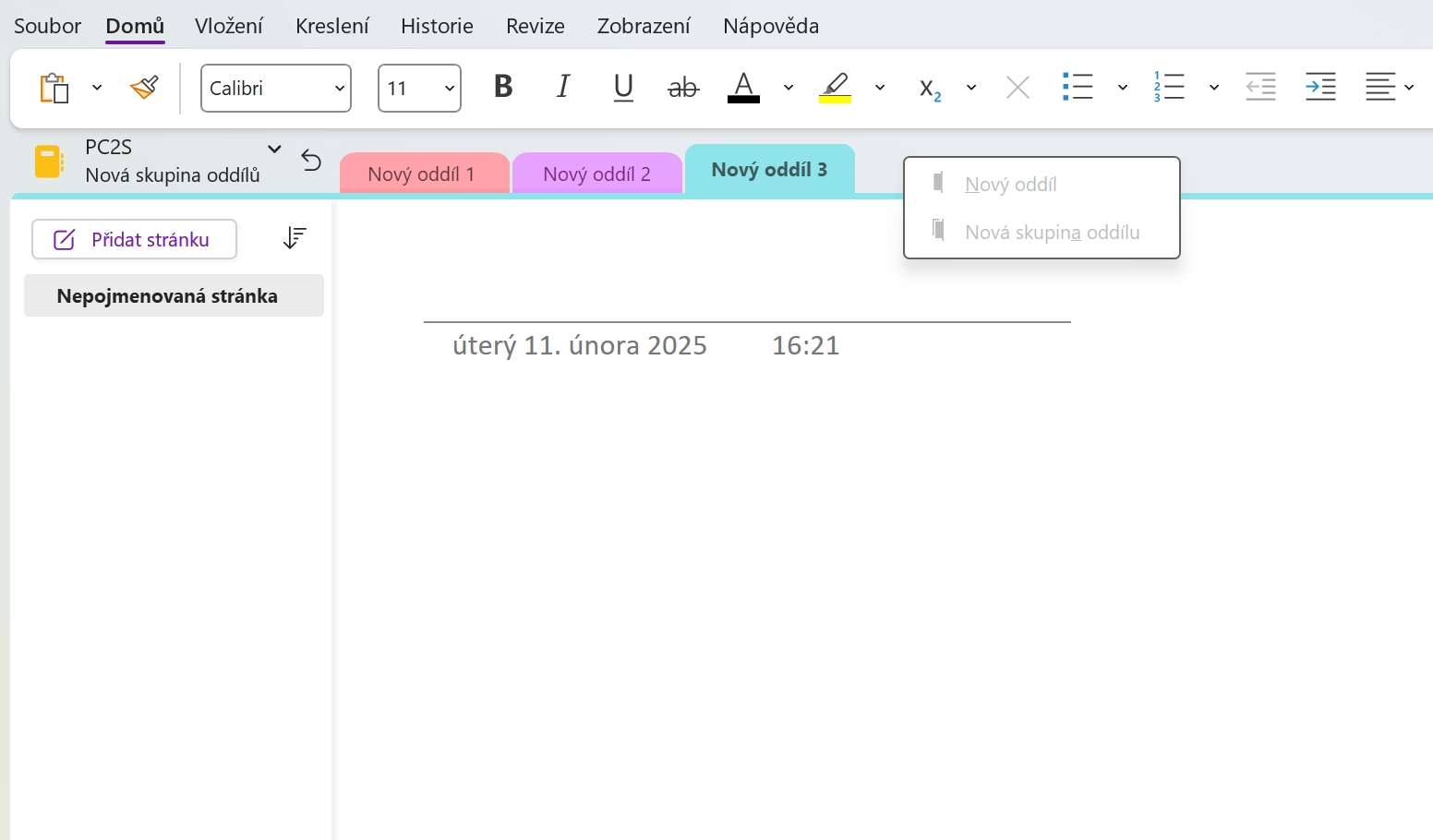Switch to the Vložení ribbon tab
Image resolution: width=1433 pixels, height=840 pixels.
click(229, 26)
